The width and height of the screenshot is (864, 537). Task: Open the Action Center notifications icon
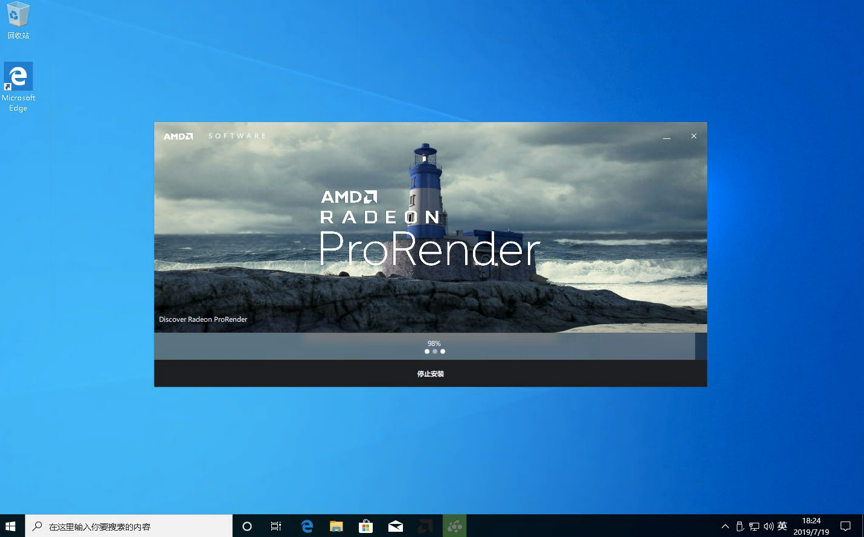coord(845,526)
